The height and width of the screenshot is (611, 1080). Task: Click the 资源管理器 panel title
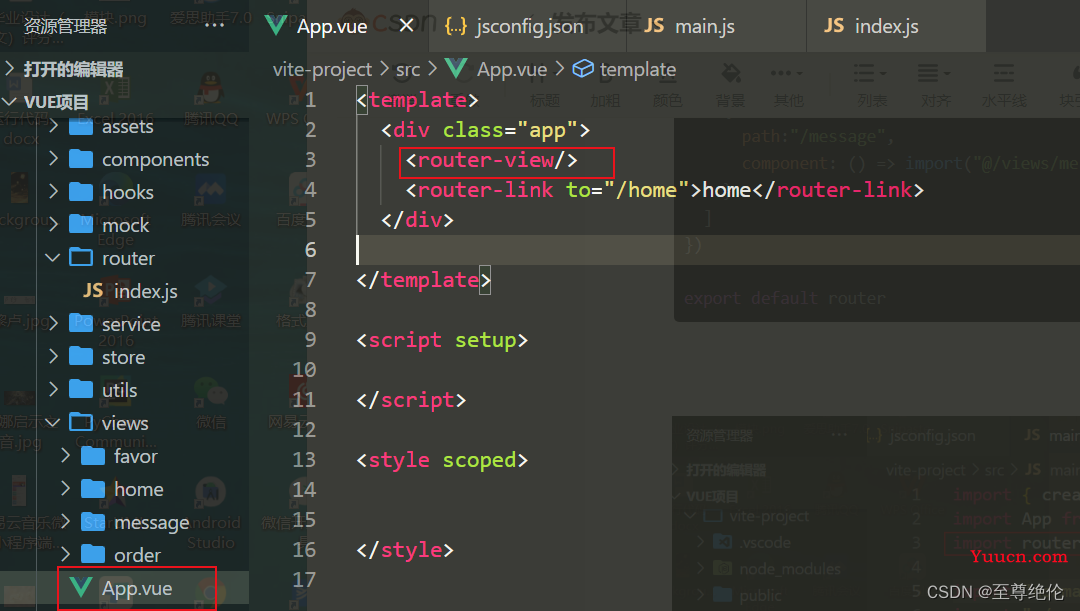point(65,26)
